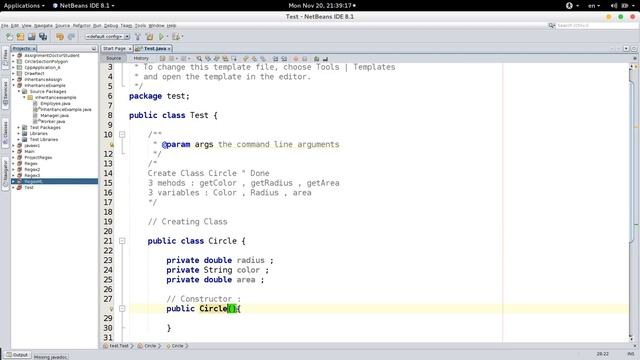
Task: Click the Output button in status bar
Action: tap(17, 355)
